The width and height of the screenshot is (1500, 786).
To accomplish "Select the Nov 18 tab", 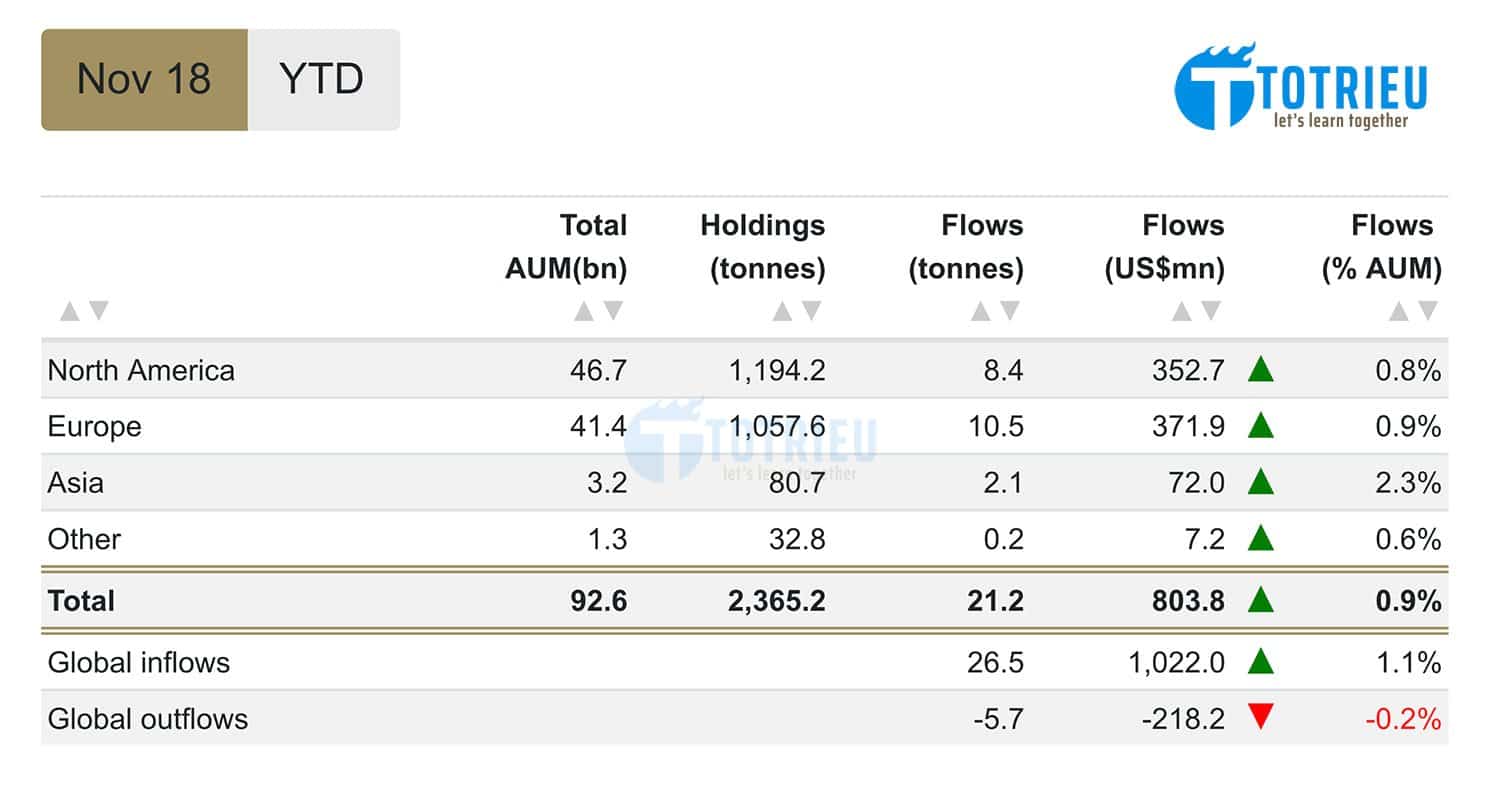I will [144, 79].
